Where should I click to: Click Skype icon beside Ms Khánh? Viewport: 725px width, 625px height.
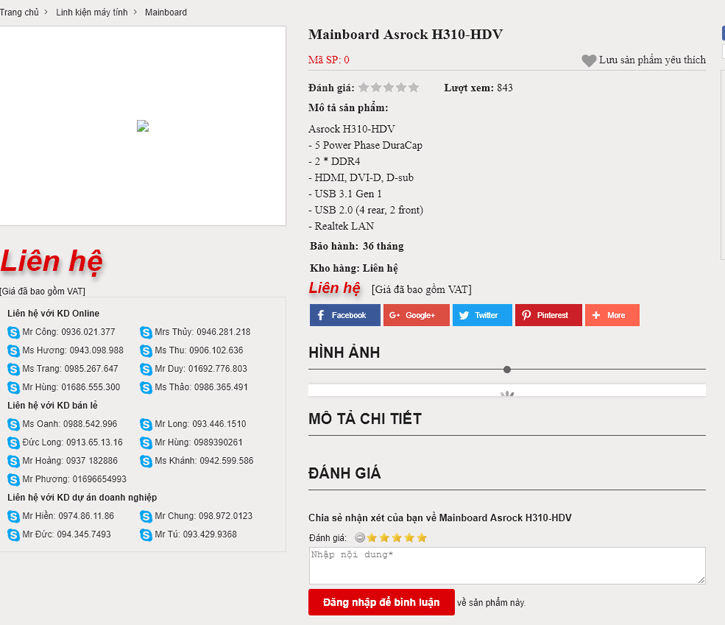coord(146,461)
